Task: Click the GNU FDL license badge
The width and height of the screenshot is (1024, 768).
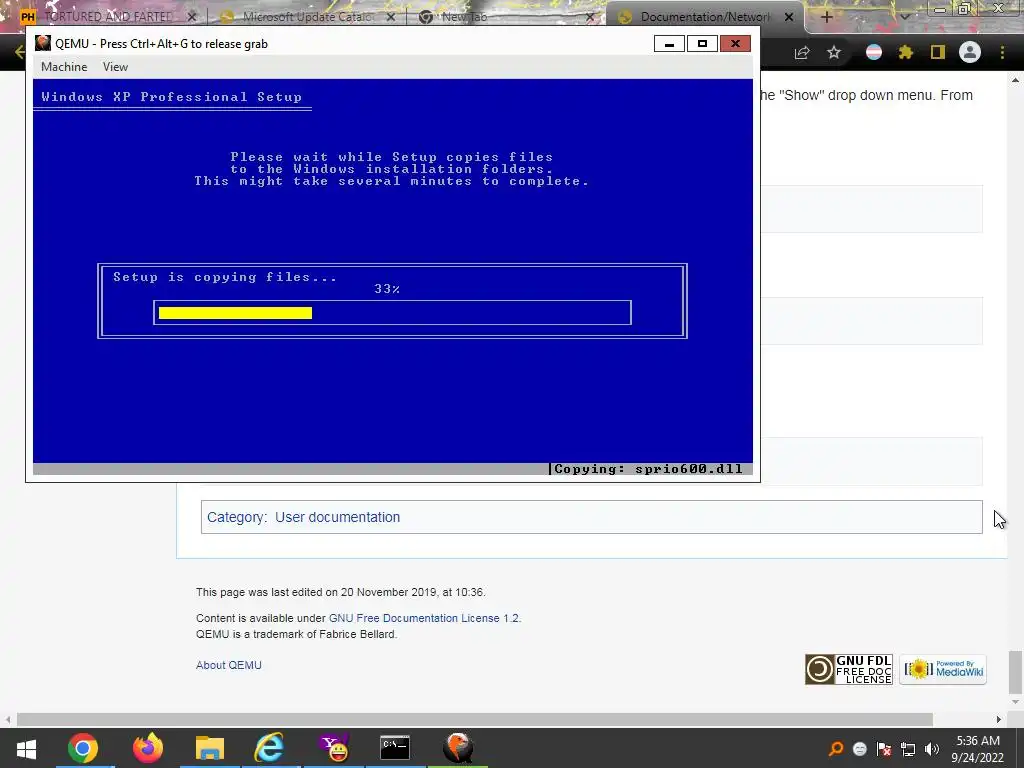Action: 848,669
